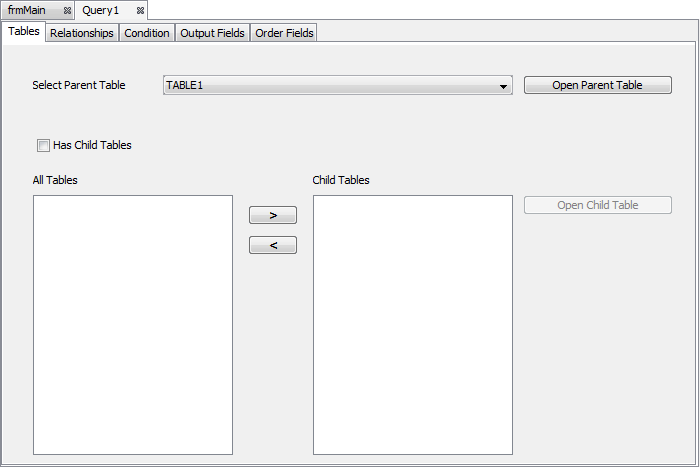The width and height of the screenshot is (700, 467).
Task: Open the Order Fields tab
Action: 284,33
